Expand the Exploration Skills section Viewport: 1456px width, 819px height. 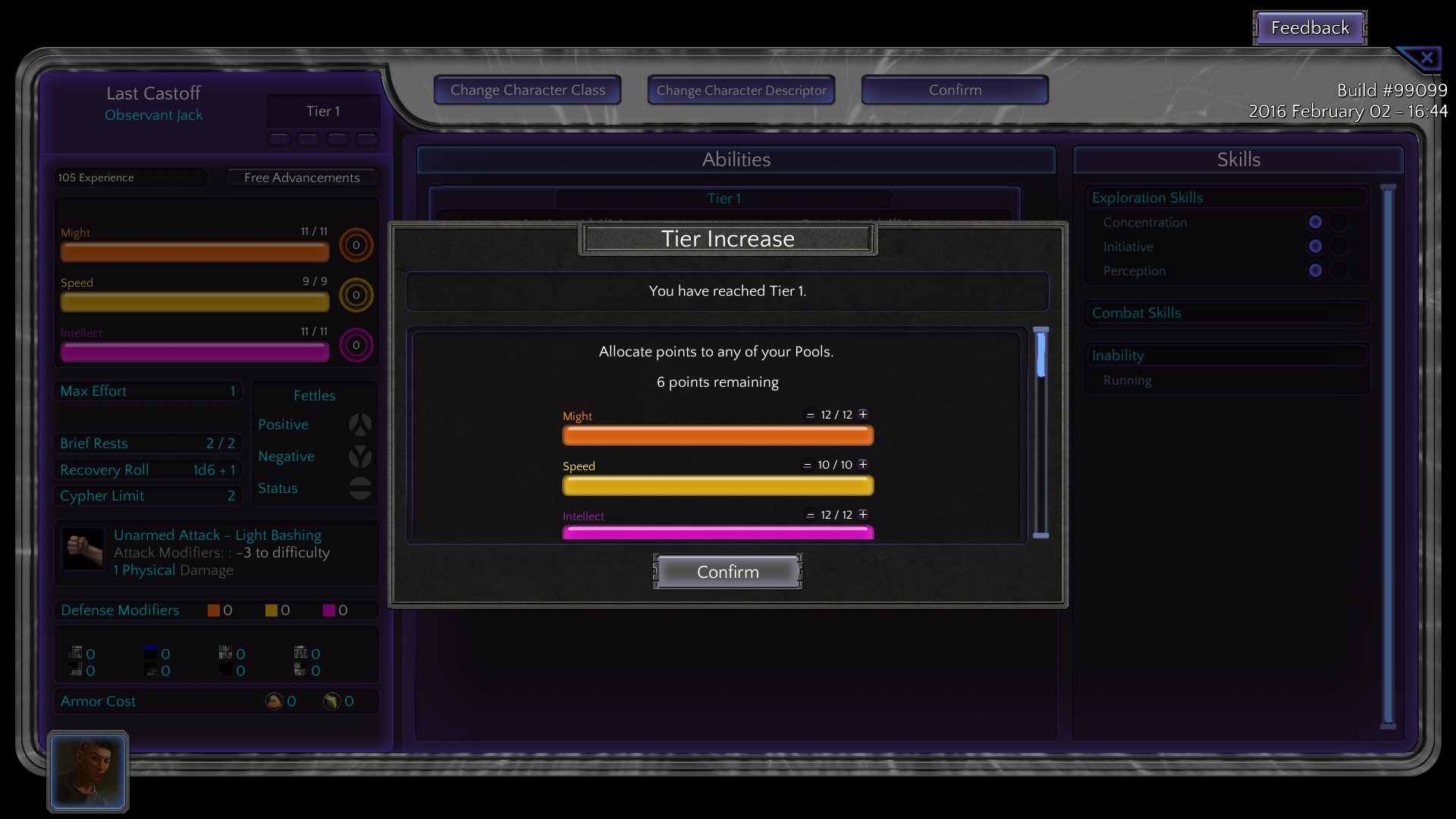pos(1226,198)
